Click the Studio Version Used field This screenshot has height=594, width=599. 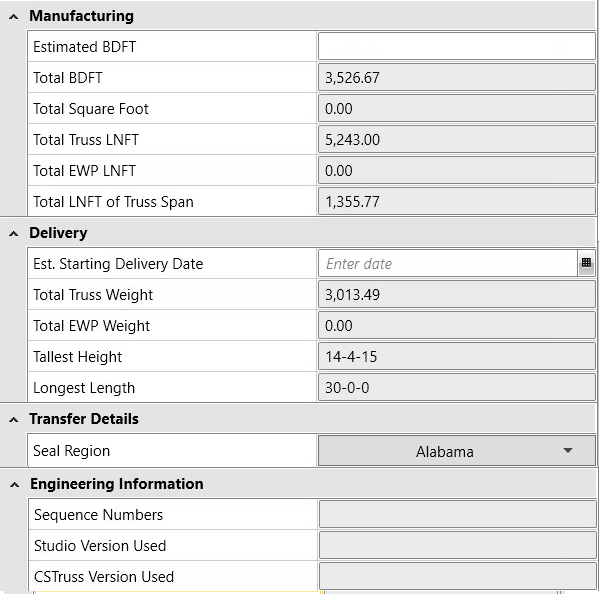(457, 545)
